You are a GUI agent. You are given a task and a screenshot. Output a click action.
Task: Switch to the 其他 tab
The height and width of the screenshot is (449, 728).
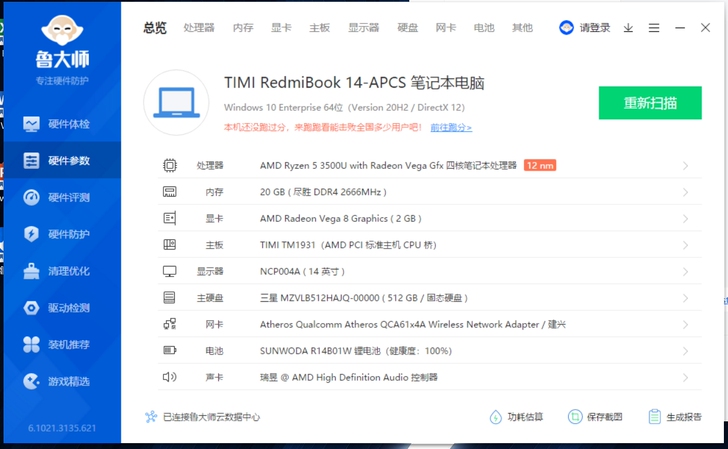522,28
